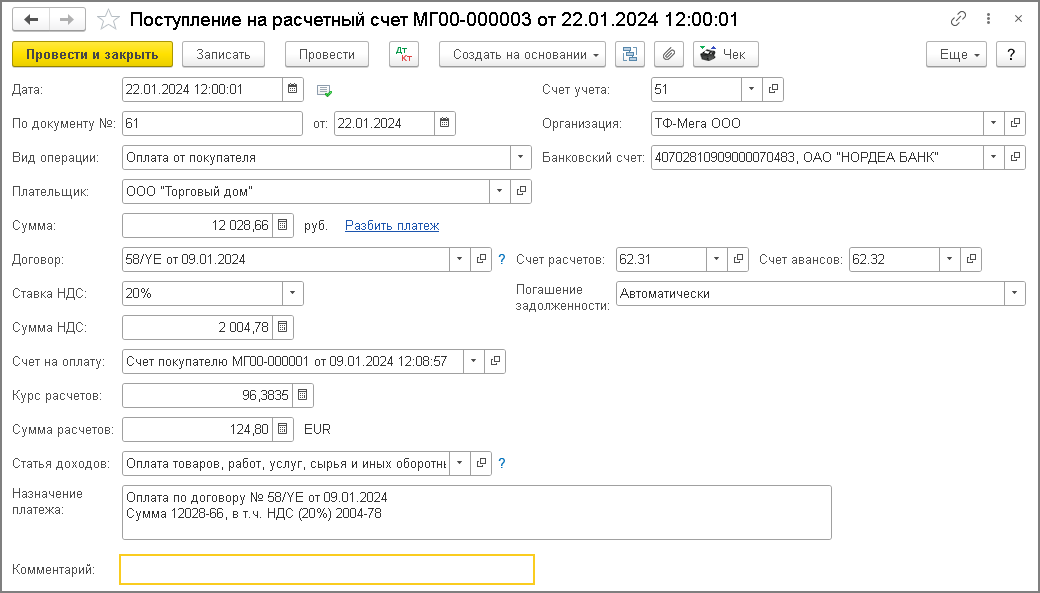This screenshot has width=1040, height=593.
Task: Open the calculator for Сумма НДС
Action: pyautogui.click(x=283, y=327)
